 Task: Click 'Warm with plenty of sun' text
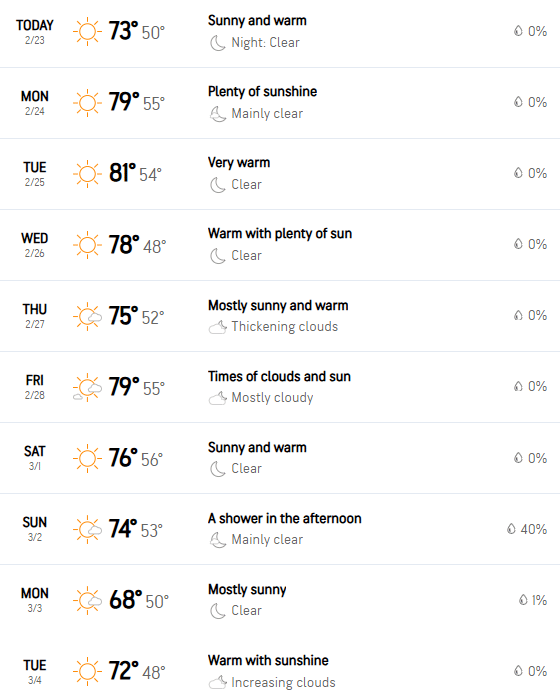coord(280,233)
